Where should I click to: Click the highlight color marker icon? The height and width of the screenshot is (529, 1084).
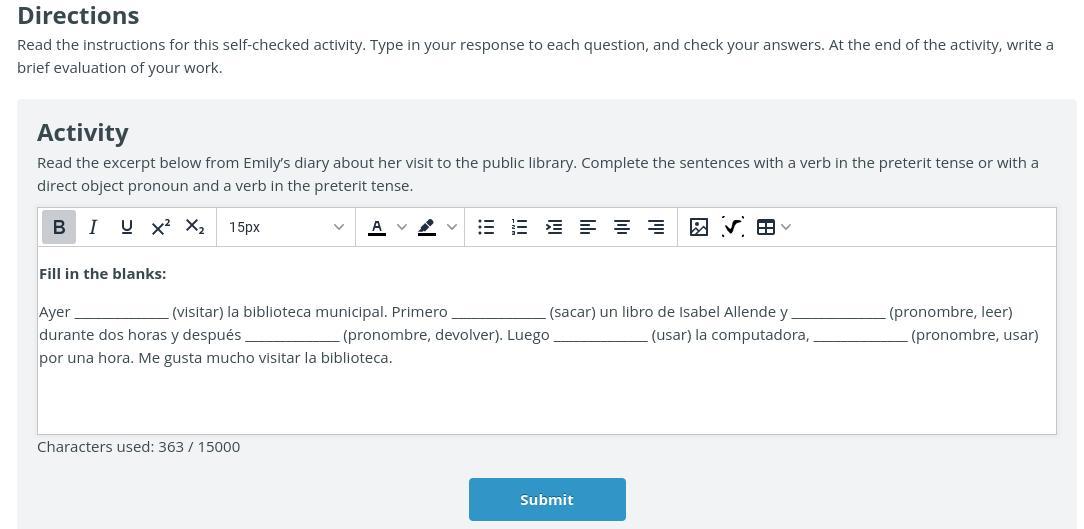(x=427, y=227)
